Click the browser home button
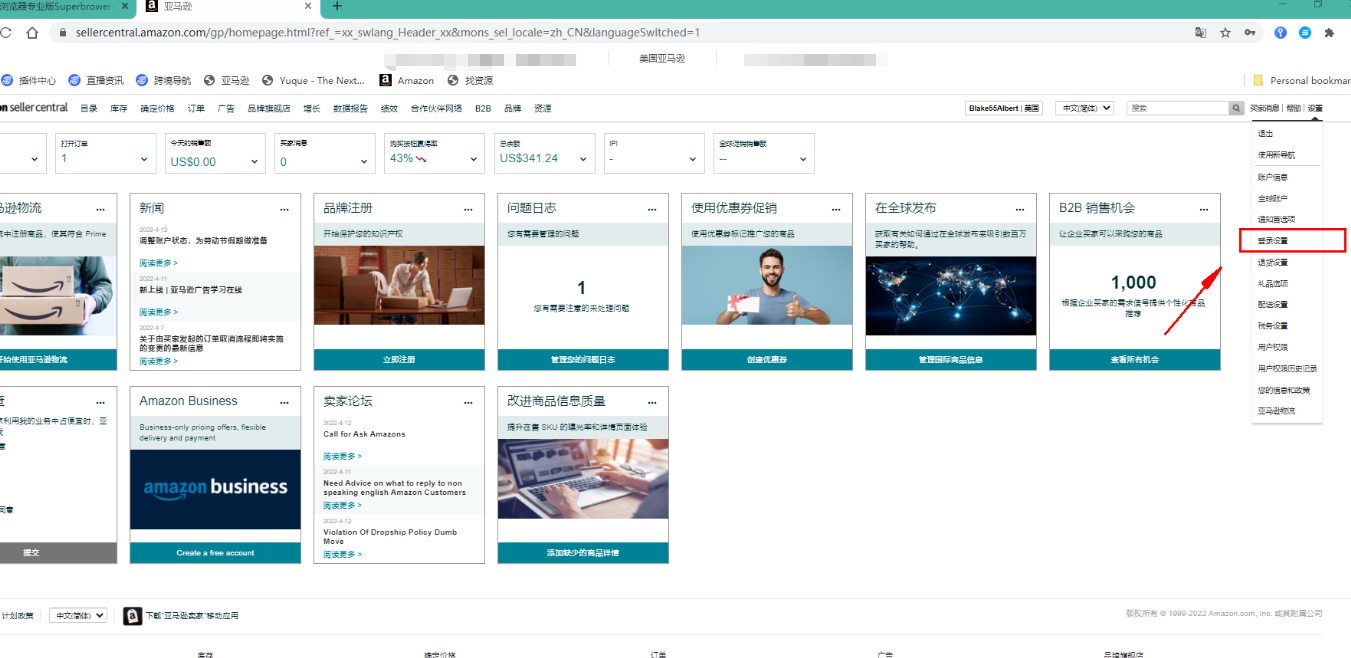The image size is (1351, 658). point(32,32)
